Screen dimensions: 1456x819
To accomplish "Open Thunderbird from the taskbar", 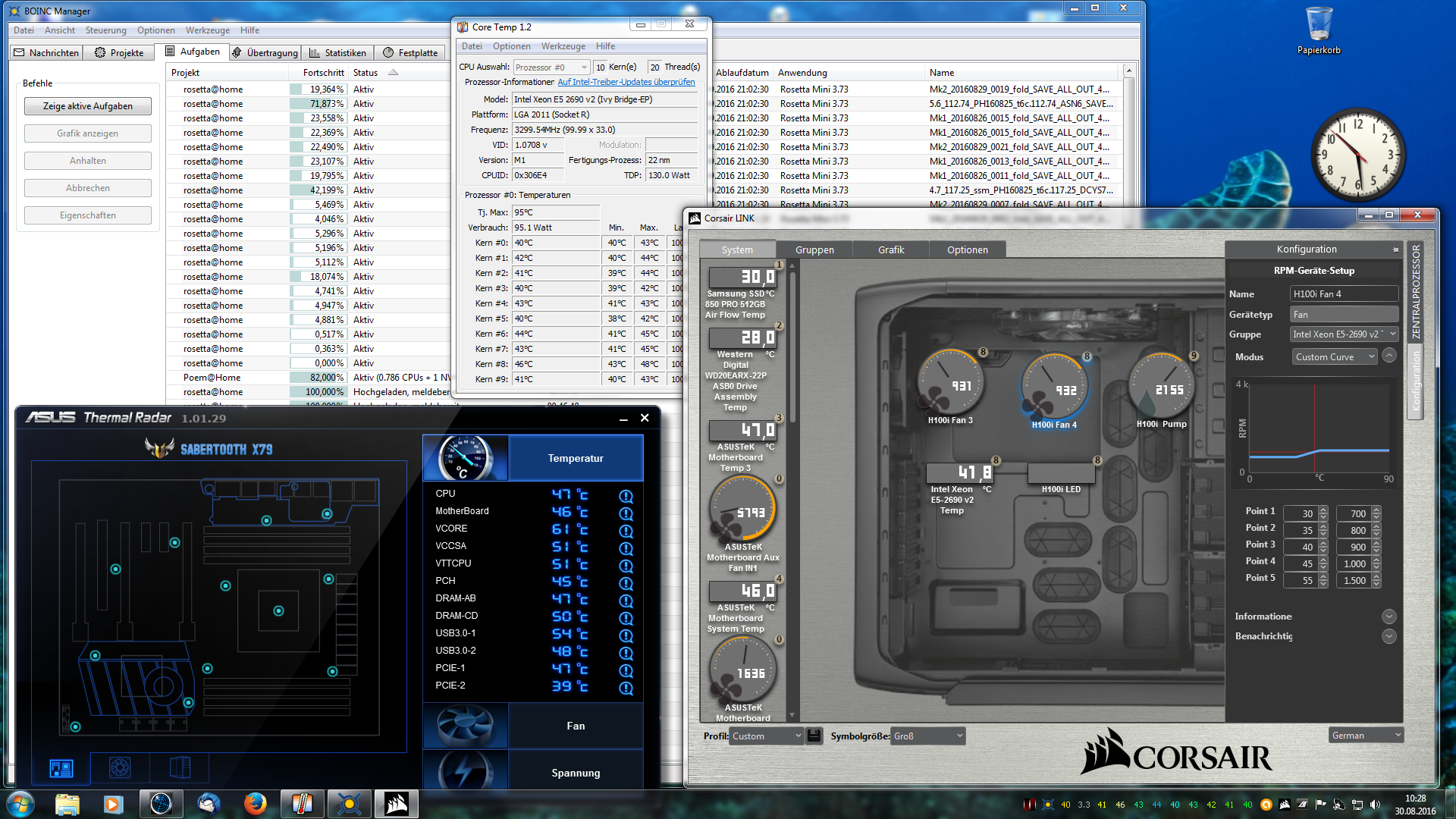I will [x=209, y=804].
